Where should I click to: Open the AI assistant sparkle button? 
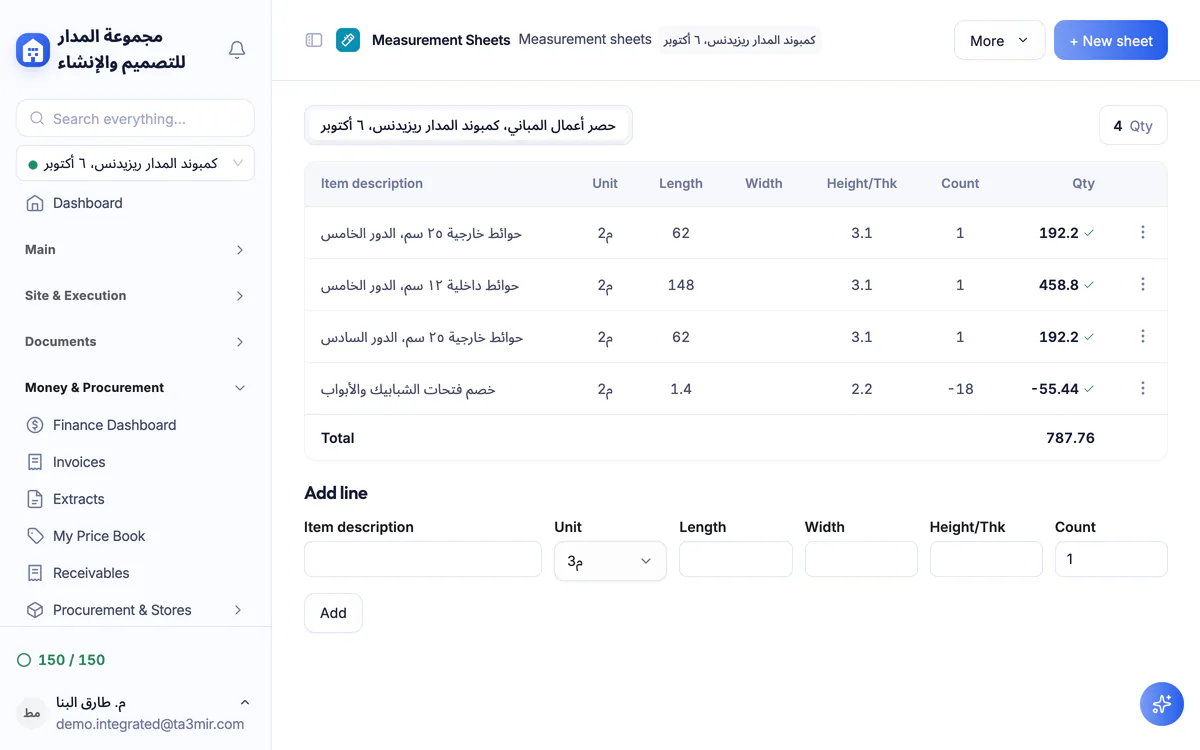point(1162,704)
